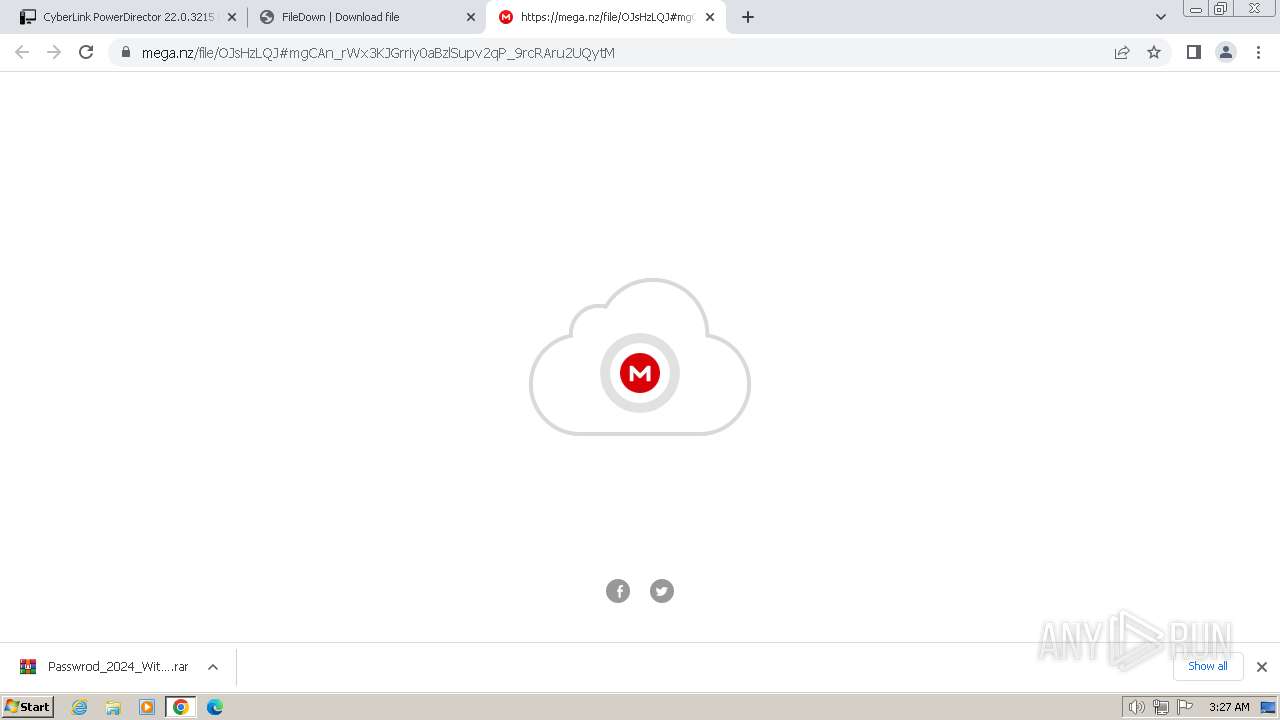This screenshot has height=720, width=1280.
Task: Close the downloads bar
Action: [1262, 667]
